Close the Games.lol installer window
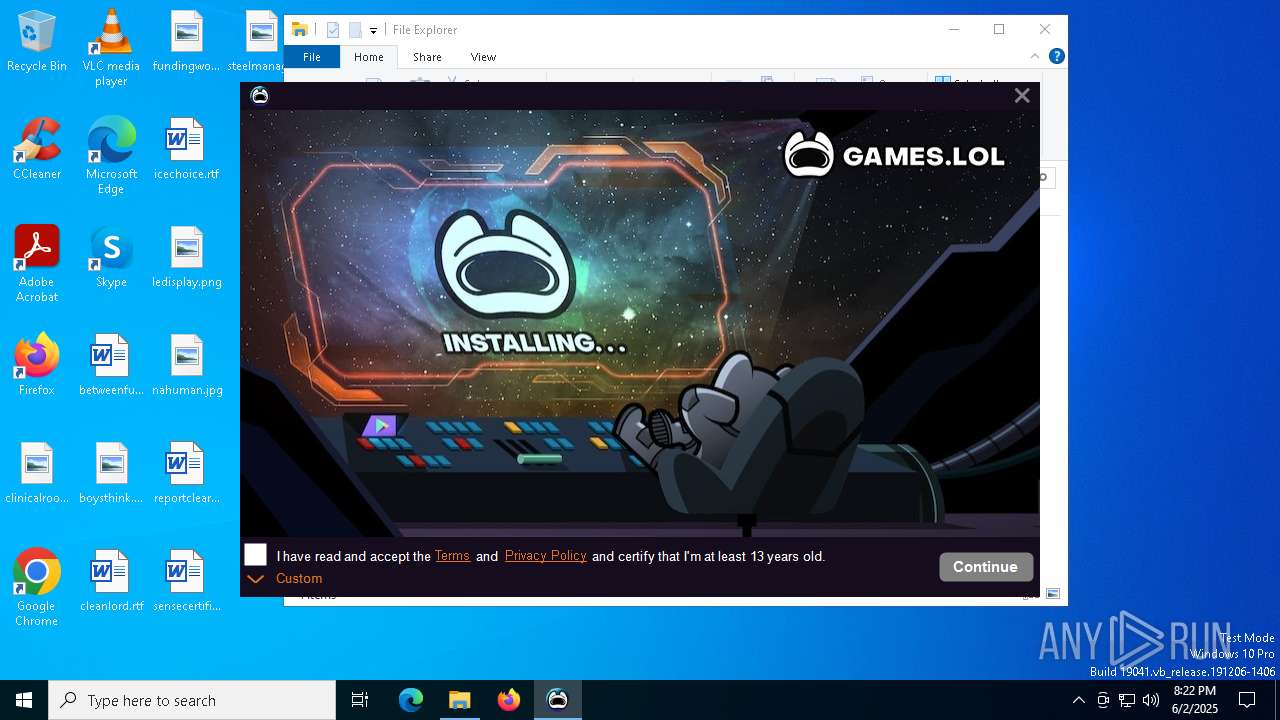 (1021, 96)
